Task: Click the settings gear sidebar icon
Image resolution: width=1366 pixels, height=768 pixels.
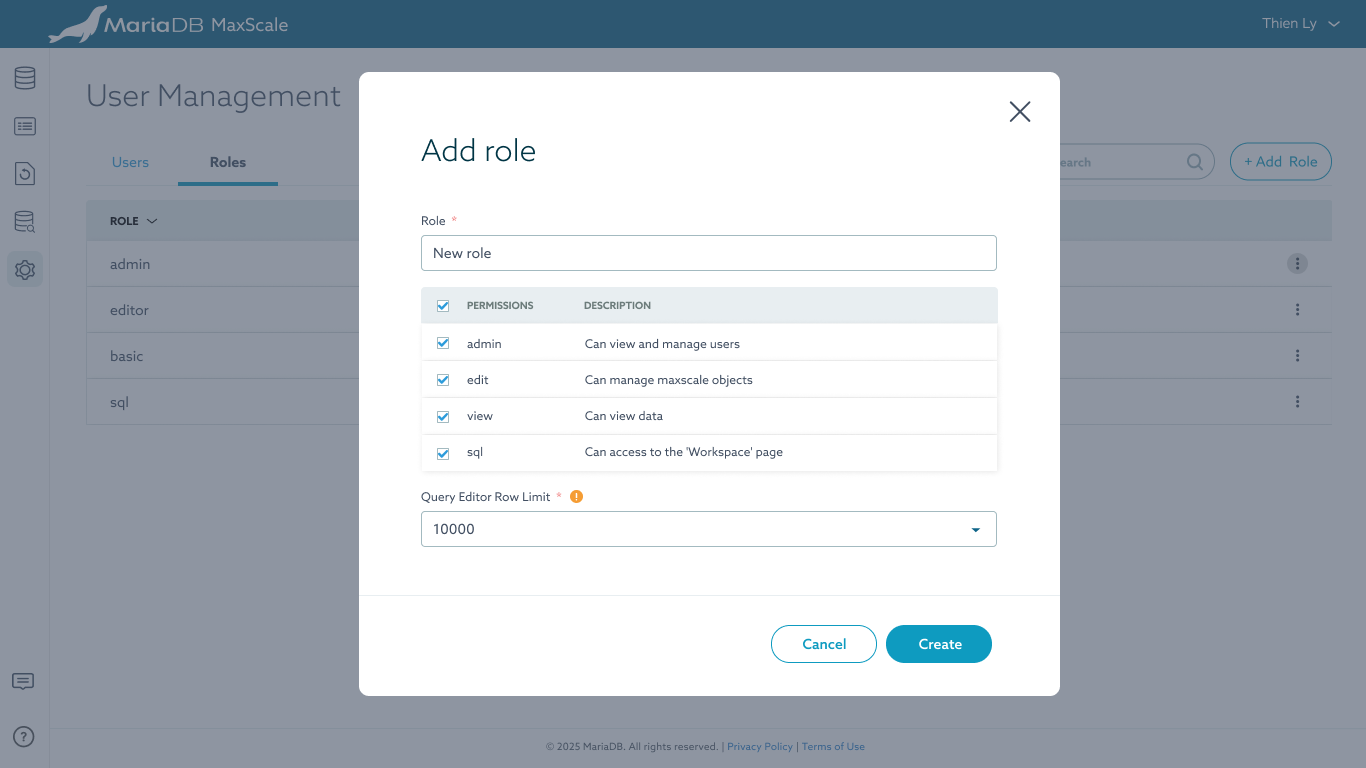Action: coord(25,270)
